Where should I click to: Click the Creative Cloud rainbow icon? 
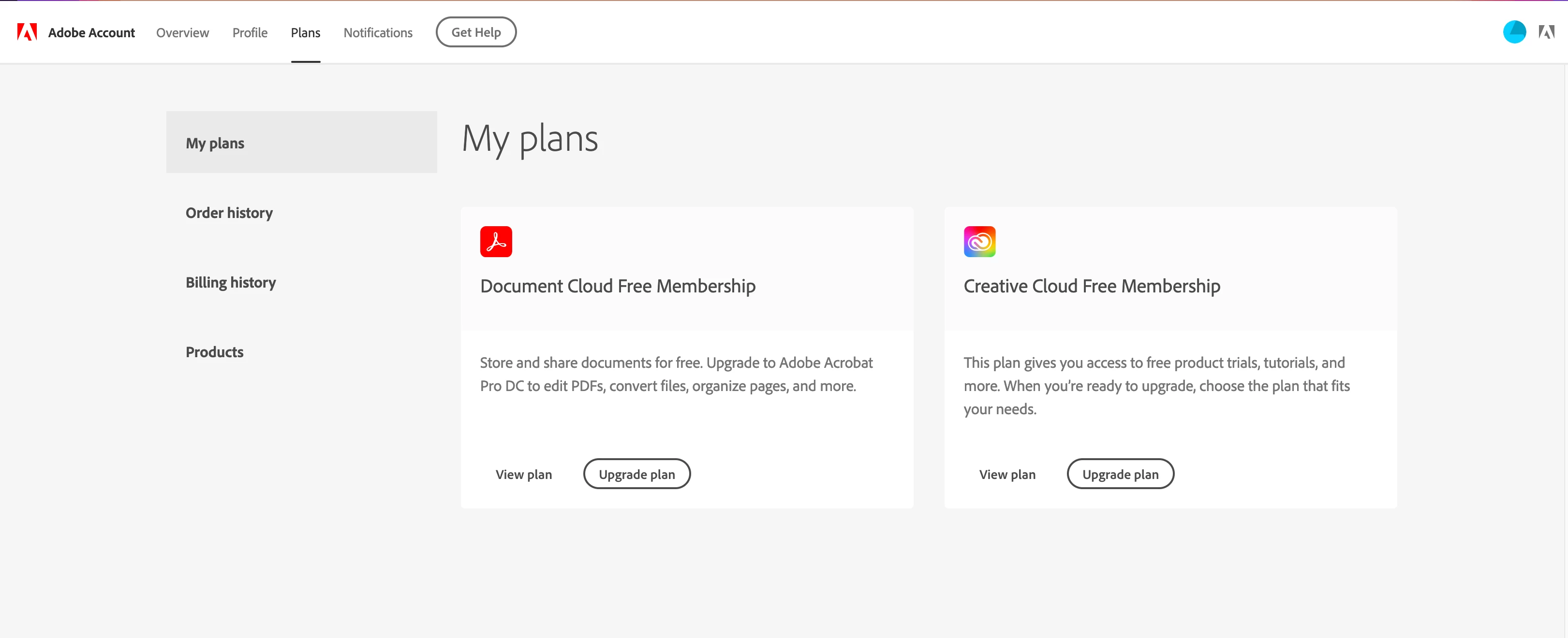pyautogui.click(x=979, y=242)
